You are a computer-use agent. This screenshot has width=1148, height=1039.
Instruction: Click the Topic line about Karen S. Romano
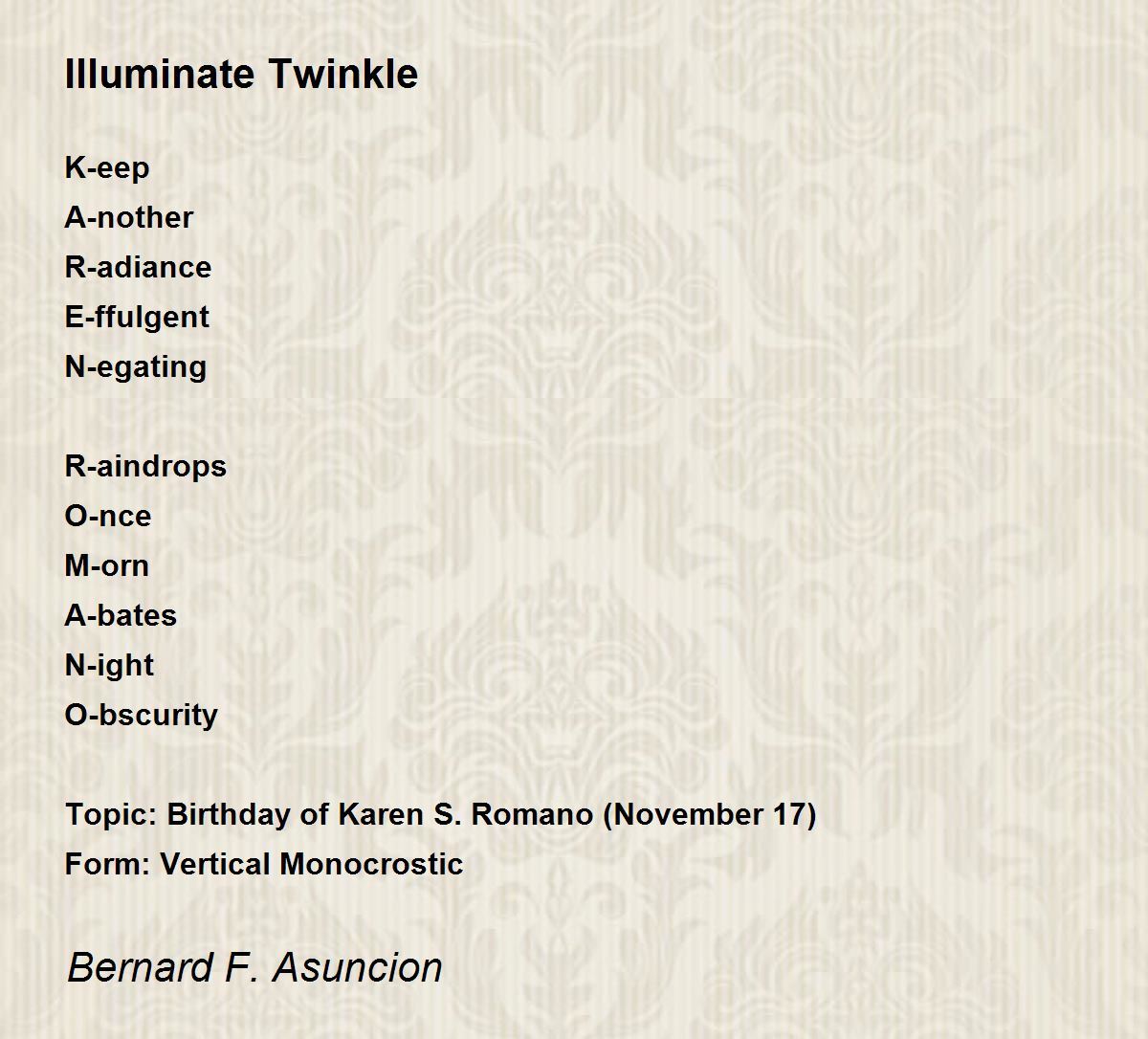tap(440, 815)
